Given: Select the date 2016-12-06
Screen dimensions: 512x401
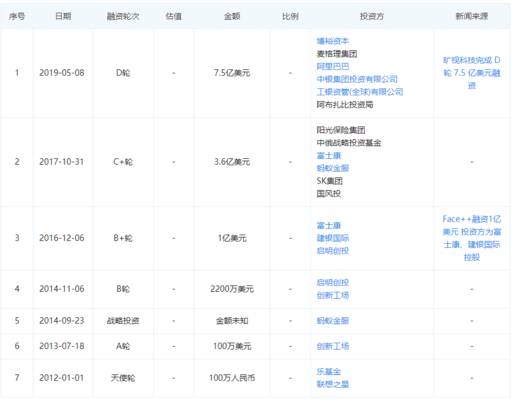Looking at the screenshot, I should click(62, 238).
